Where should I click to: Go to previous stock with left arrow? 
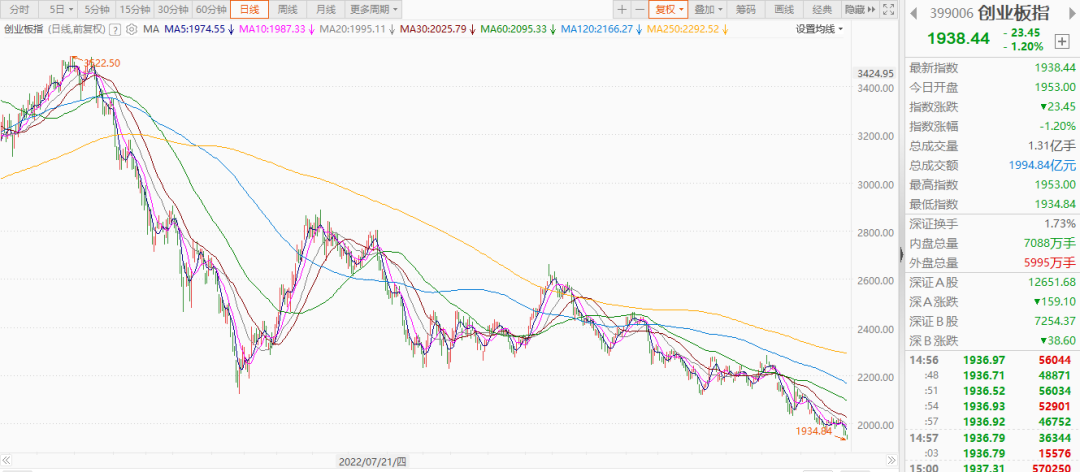tap(915, 12)
